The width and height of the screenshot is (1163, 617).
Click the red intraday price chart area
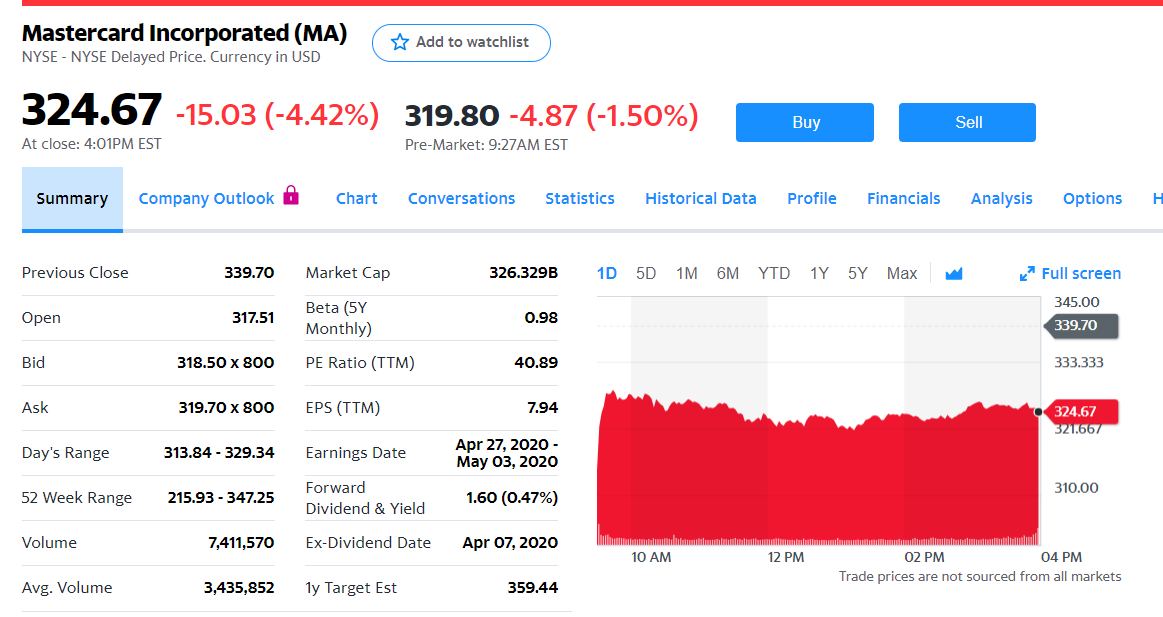(818, 480)
